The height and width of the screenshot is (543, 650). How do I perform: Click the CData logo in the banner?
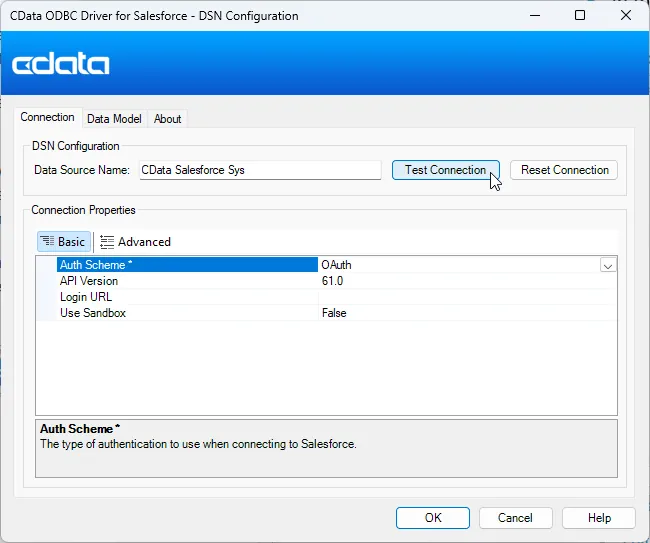point(61,65)
